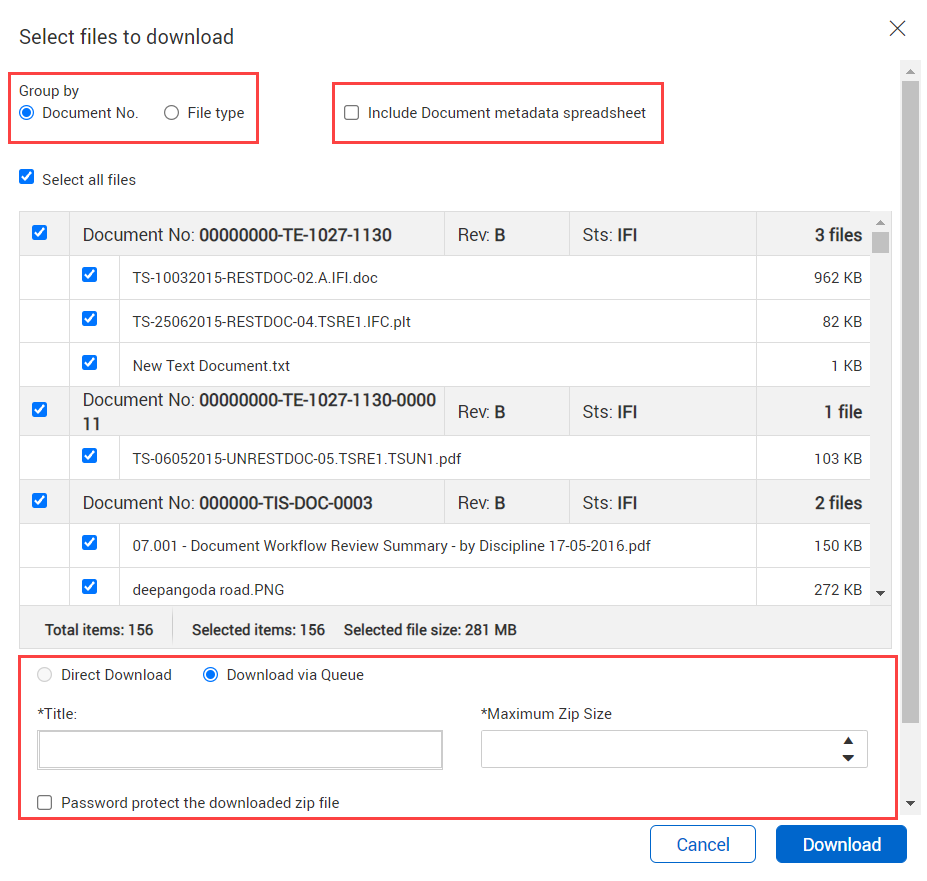Close the Select files to download dialog
Viewport: 927px width, 881px height.
click(897, 28)
